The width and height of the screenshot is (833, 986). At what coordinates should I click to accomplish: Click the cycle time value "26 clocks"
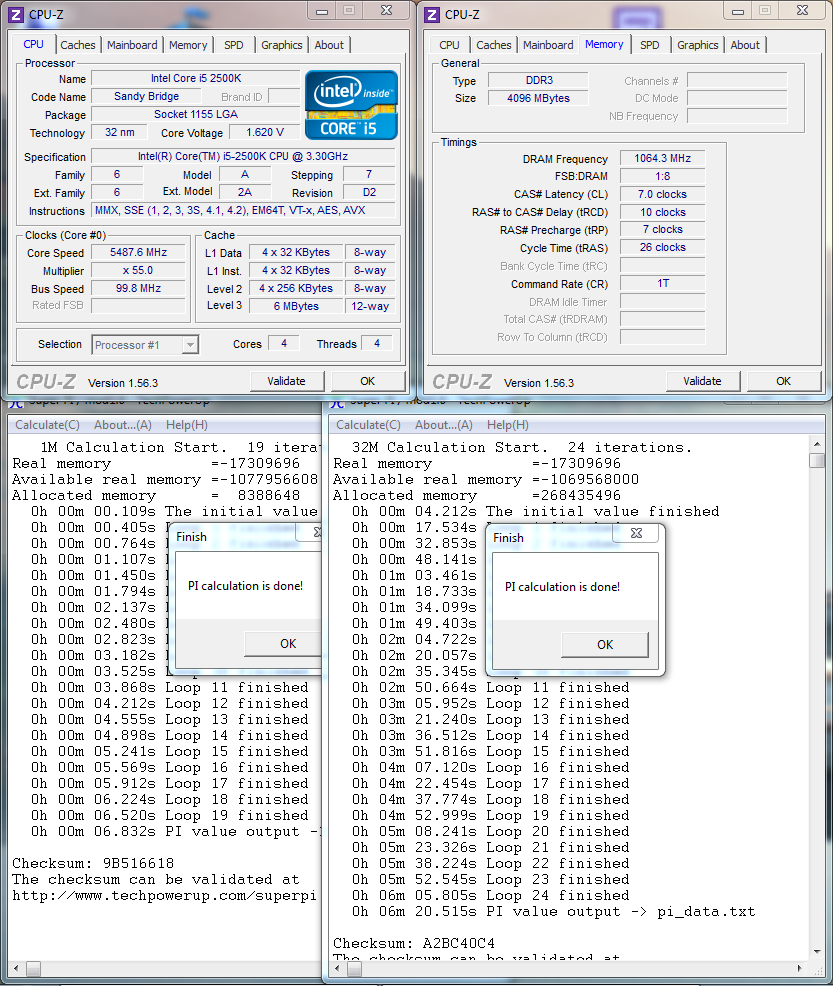coord(663,248)
